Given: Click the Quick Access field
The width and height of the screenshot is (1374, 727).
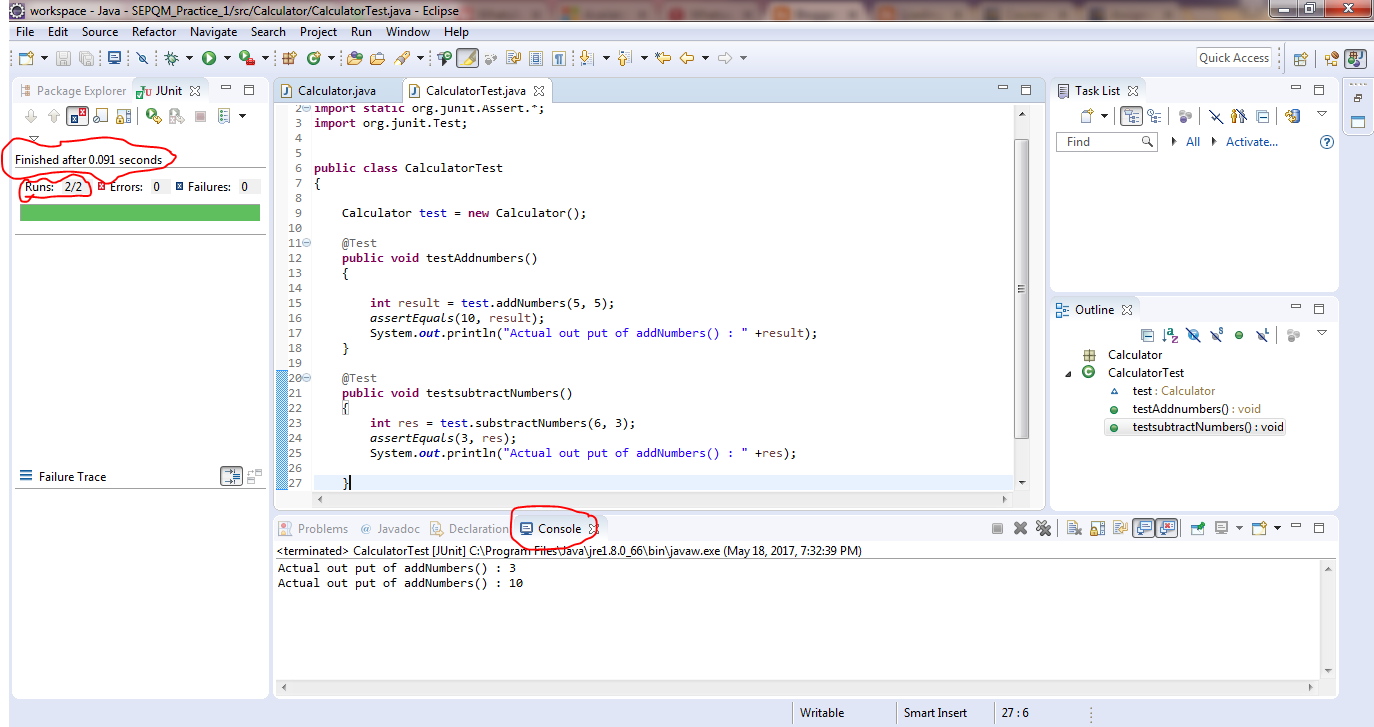Looking at the screenshot, I should pyautogui.click(x=1234, y=57).
